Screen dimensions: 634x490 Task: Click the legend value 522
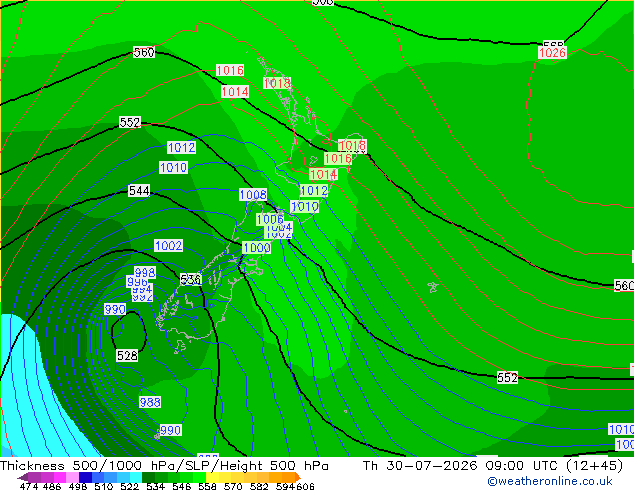[130, 486]
